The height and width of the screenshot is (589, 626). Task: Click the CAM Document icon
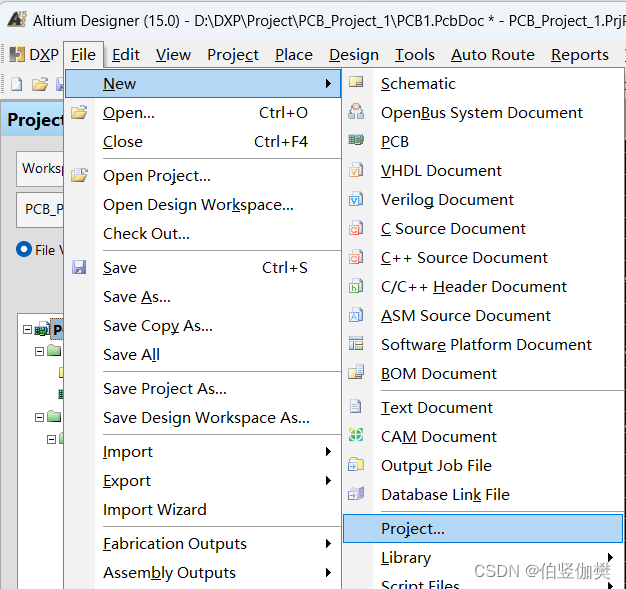click(x=356, y=435)
